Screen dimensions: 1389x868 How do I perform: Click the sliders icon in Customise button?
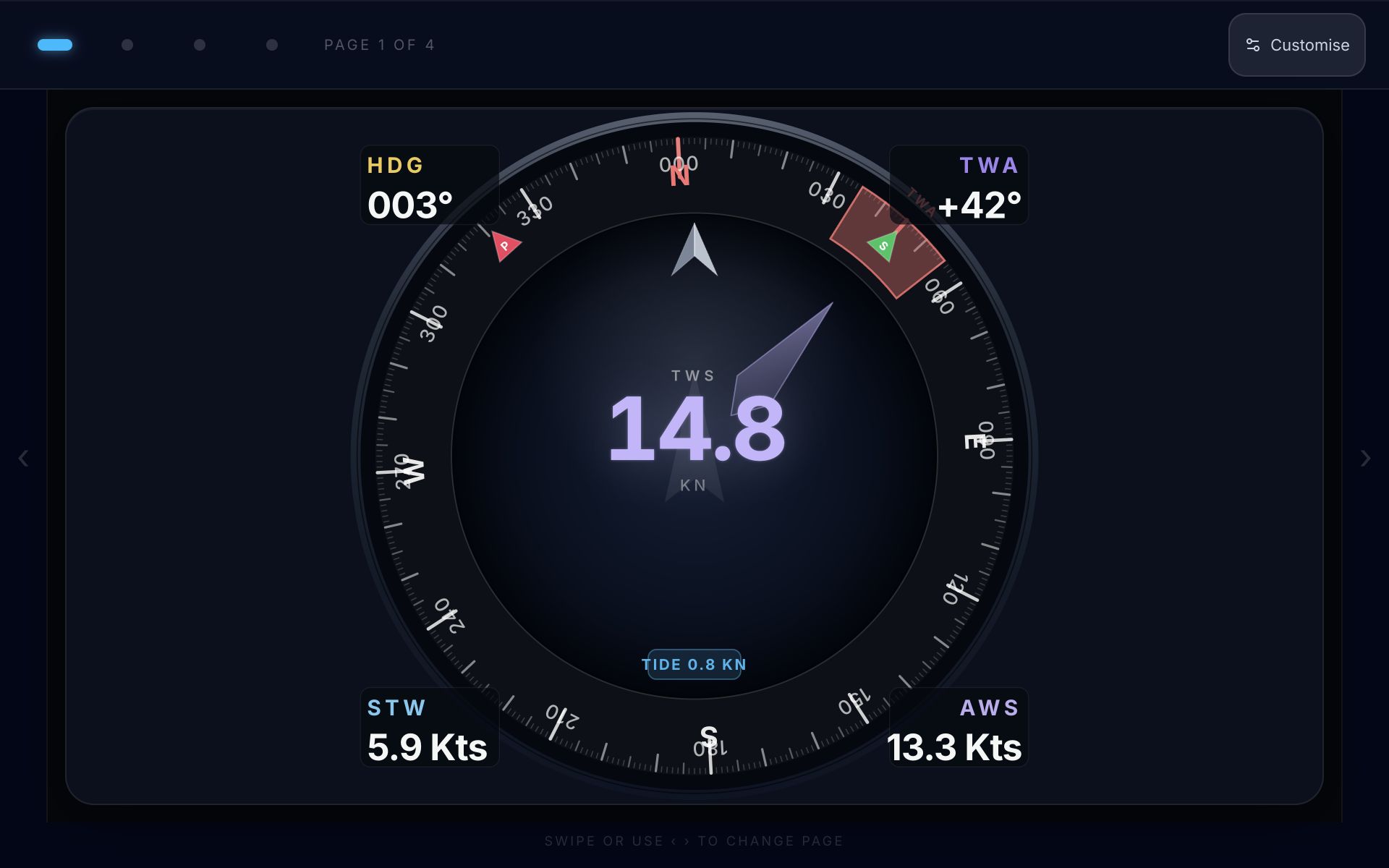tap(1253, 45)
